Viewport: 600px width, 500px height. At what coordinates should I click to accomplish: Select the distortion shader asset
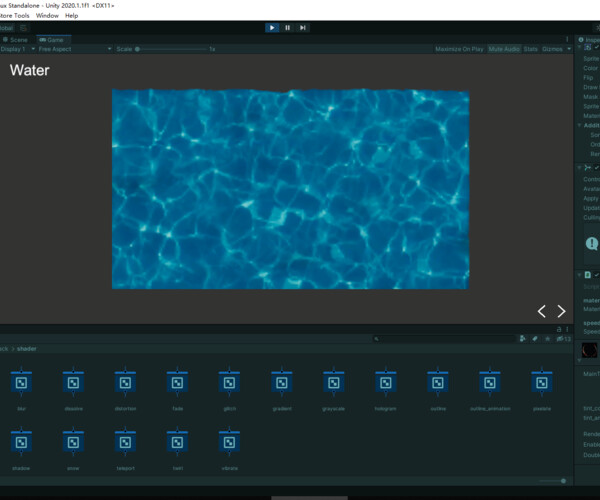click(x=126, y=389)
